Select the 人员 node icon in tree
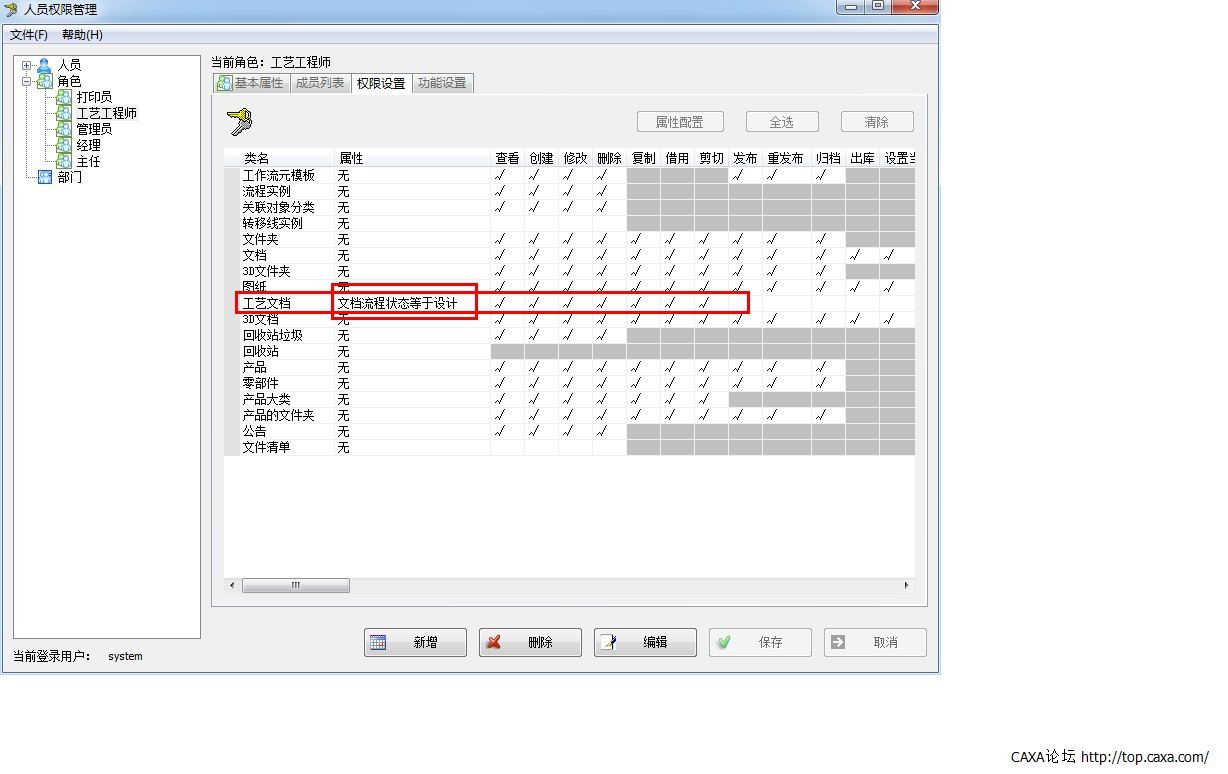This screenshot has height=774, width=1228. (x=44, y=65)
